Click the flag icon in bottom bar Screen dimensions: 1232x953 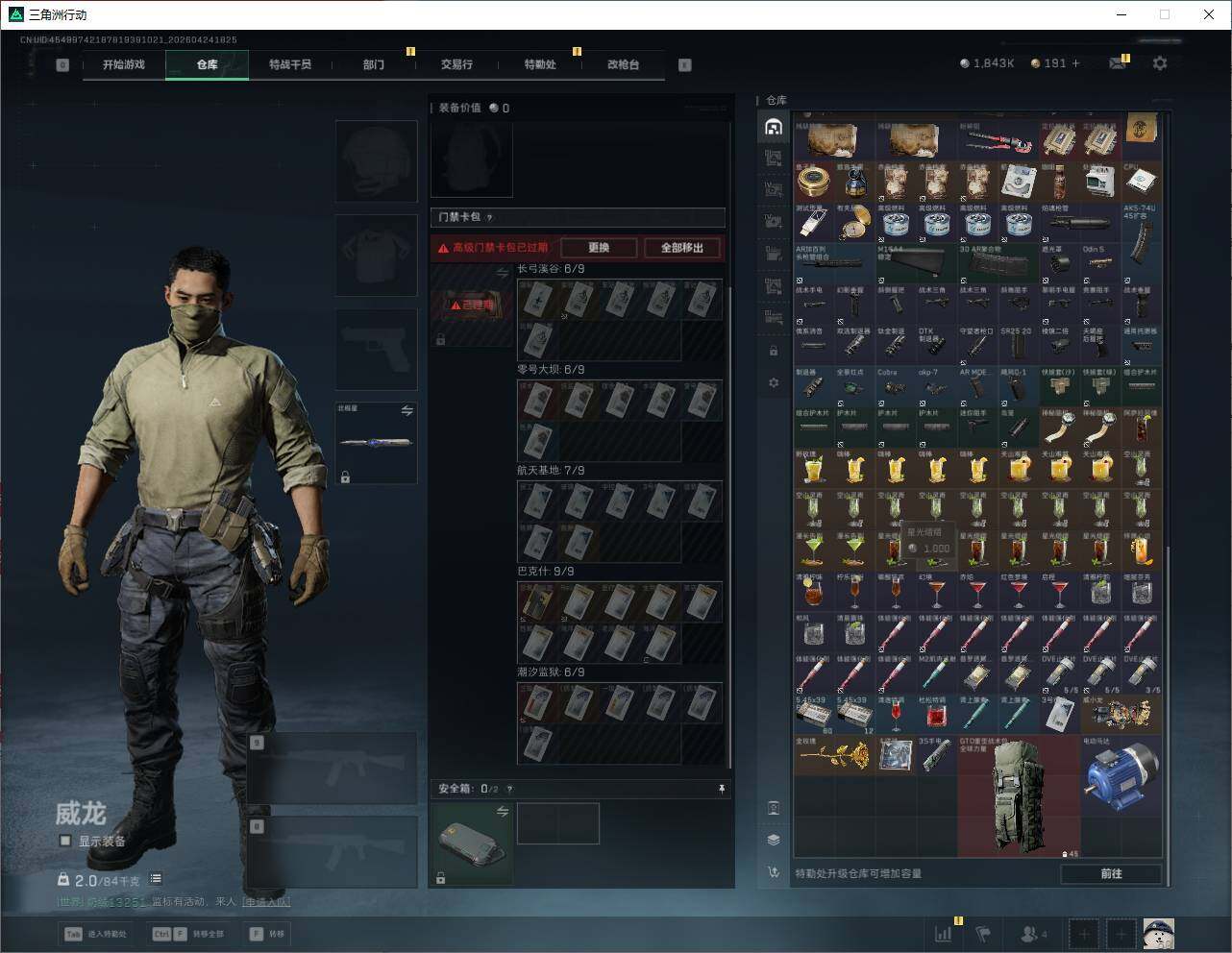coord(983,934)
